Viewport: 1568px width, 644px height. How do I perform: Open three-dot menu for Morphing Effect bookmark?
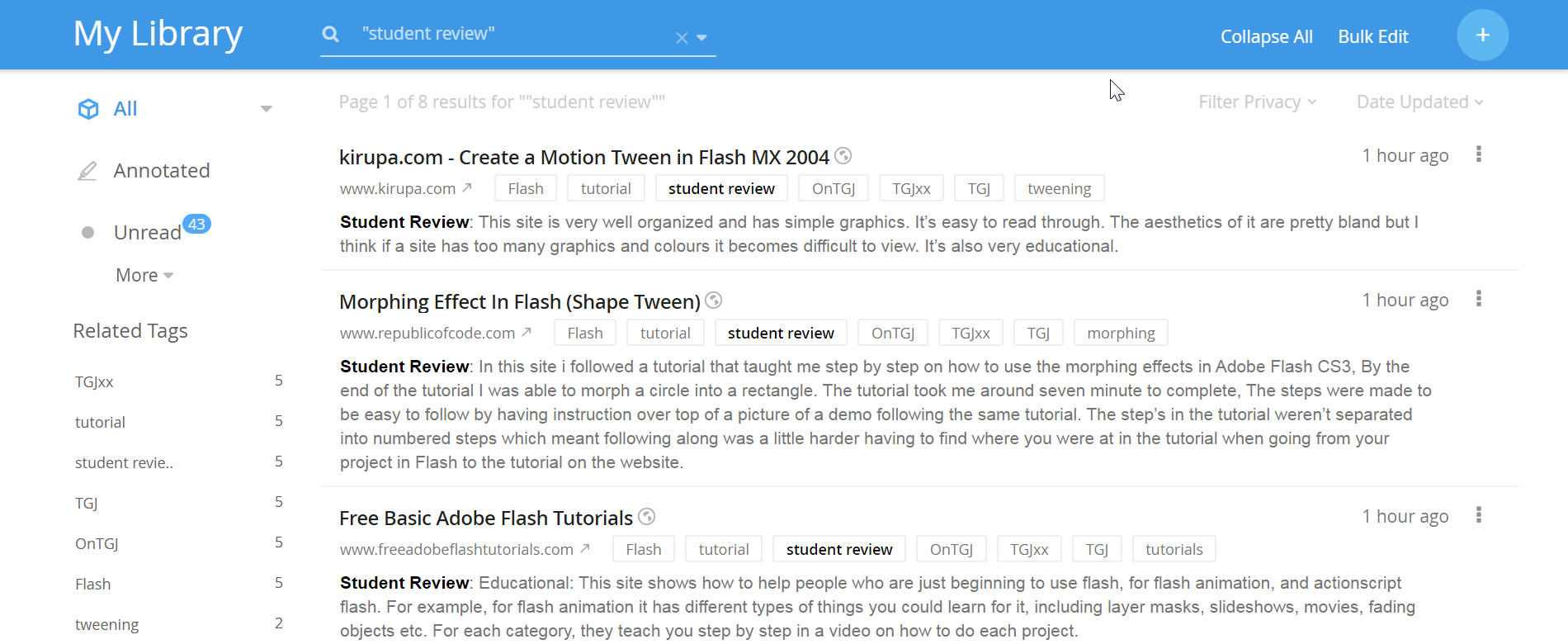pos(1478,299)
